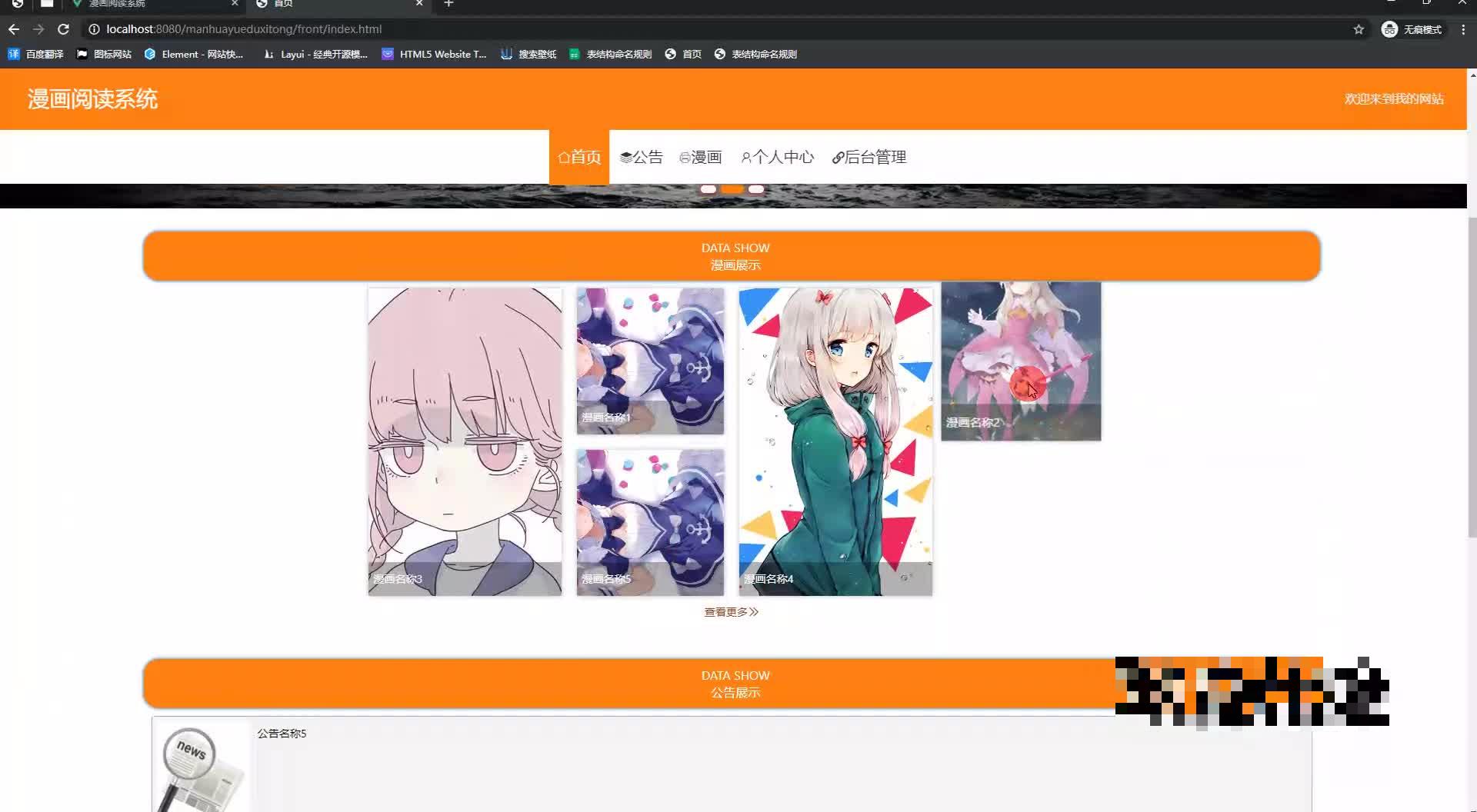Open the second 表结构命名规则 bookmark with globe icon
The image size is (1477, 812).
pos(755,54)
